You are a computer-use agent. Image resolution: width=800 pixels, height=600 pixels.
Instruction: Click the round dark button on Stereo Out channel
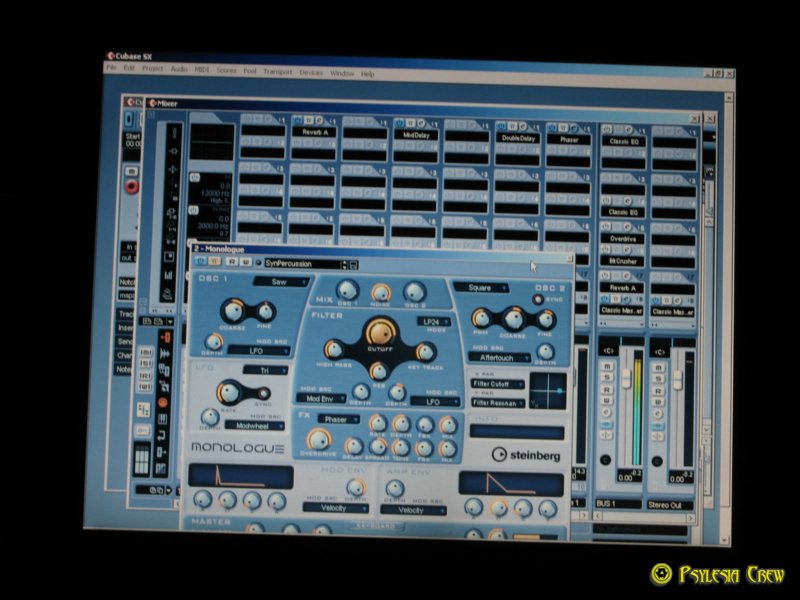point(657,461)
